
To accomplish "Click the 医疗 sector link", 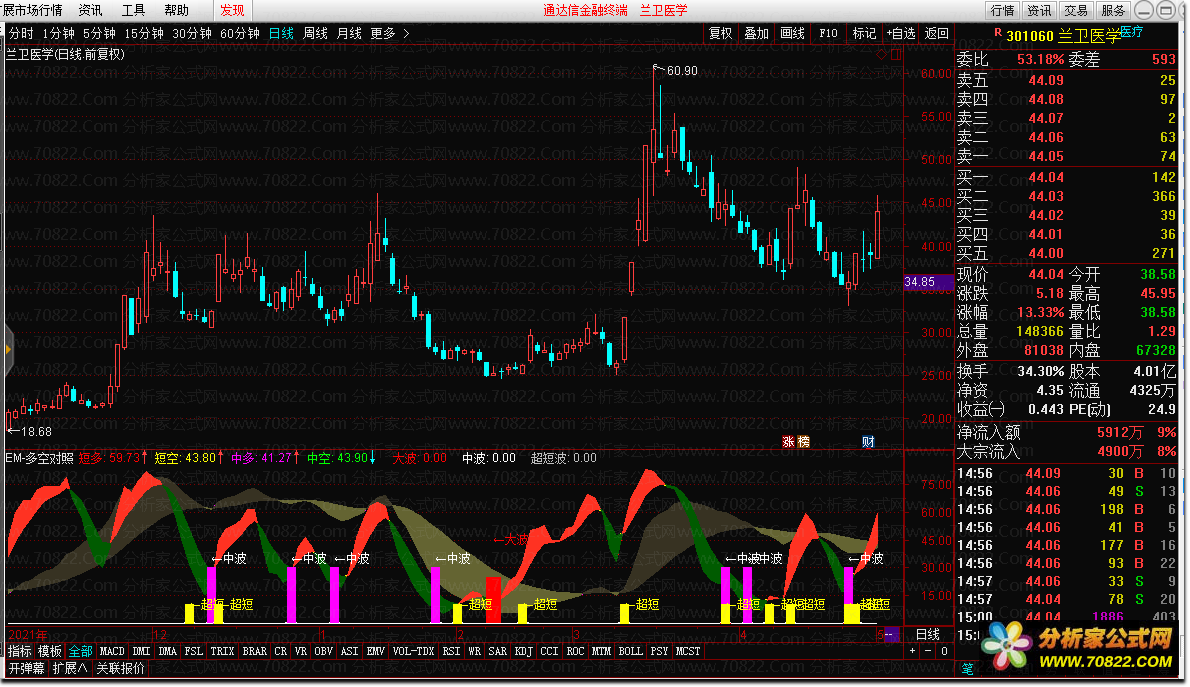I will (1132, 32).
